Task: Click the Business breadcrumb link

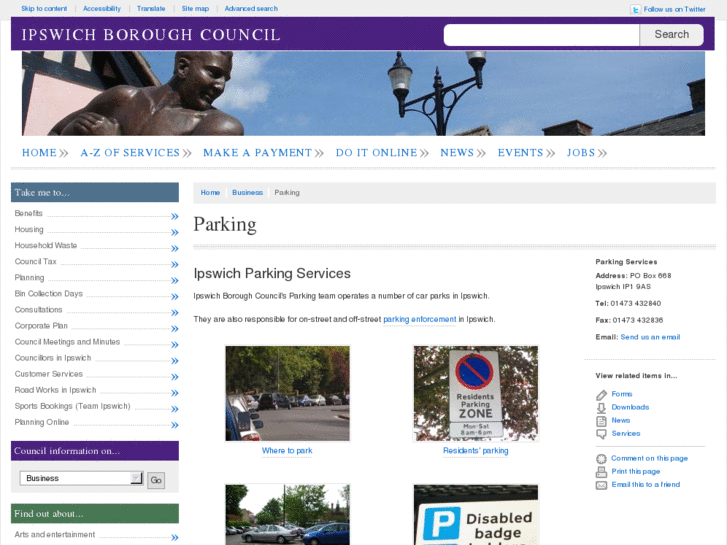Action: pos(248,192)
